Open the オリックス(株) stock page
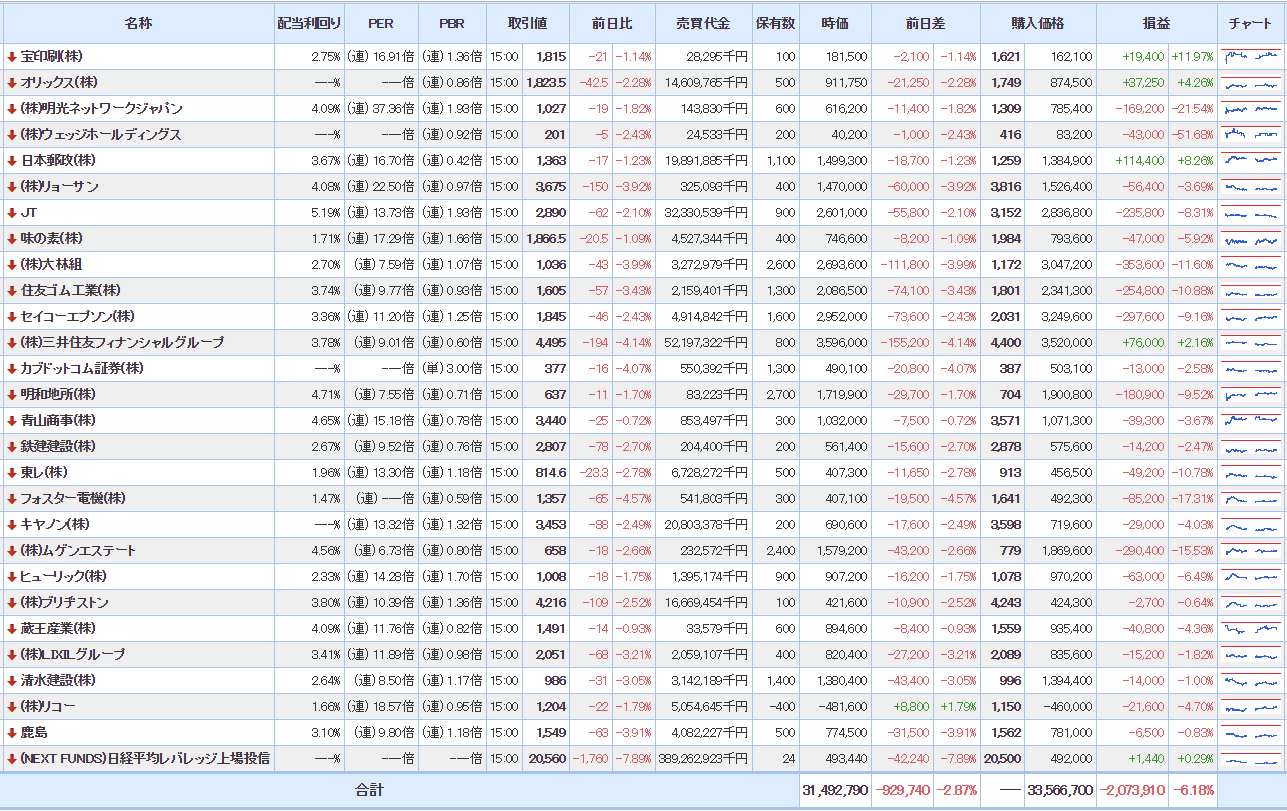Viewport: 1287px width, 811px height. pos(59,83)
